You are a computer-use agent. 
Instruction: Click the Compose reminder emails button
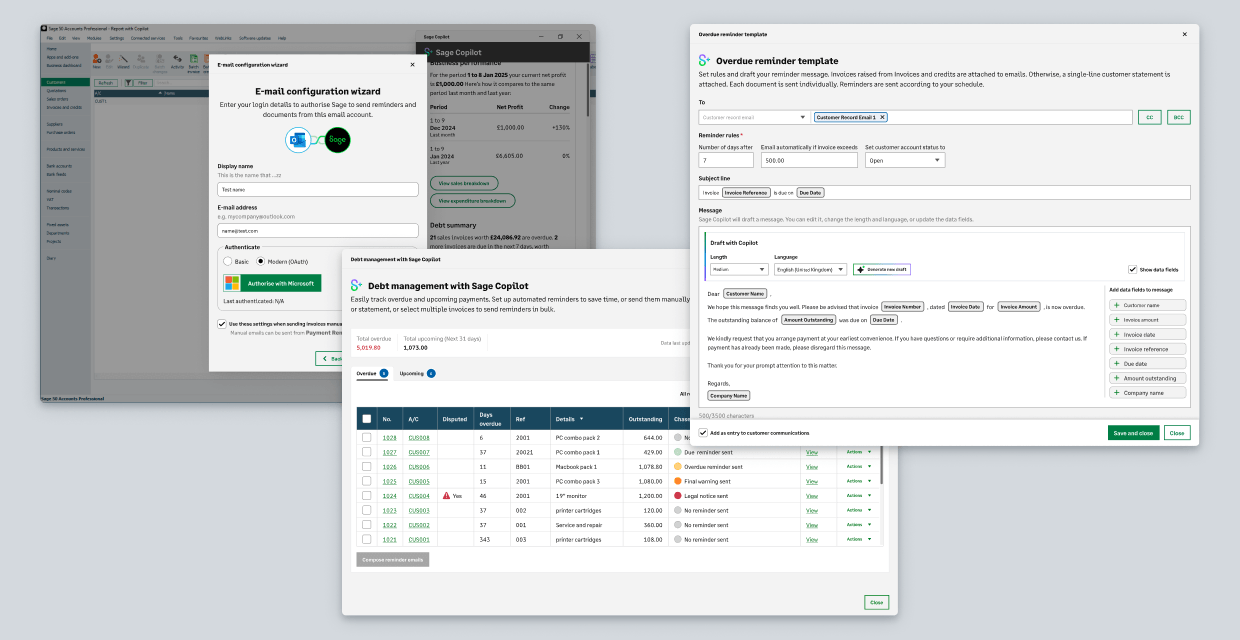tap(393, 560)
